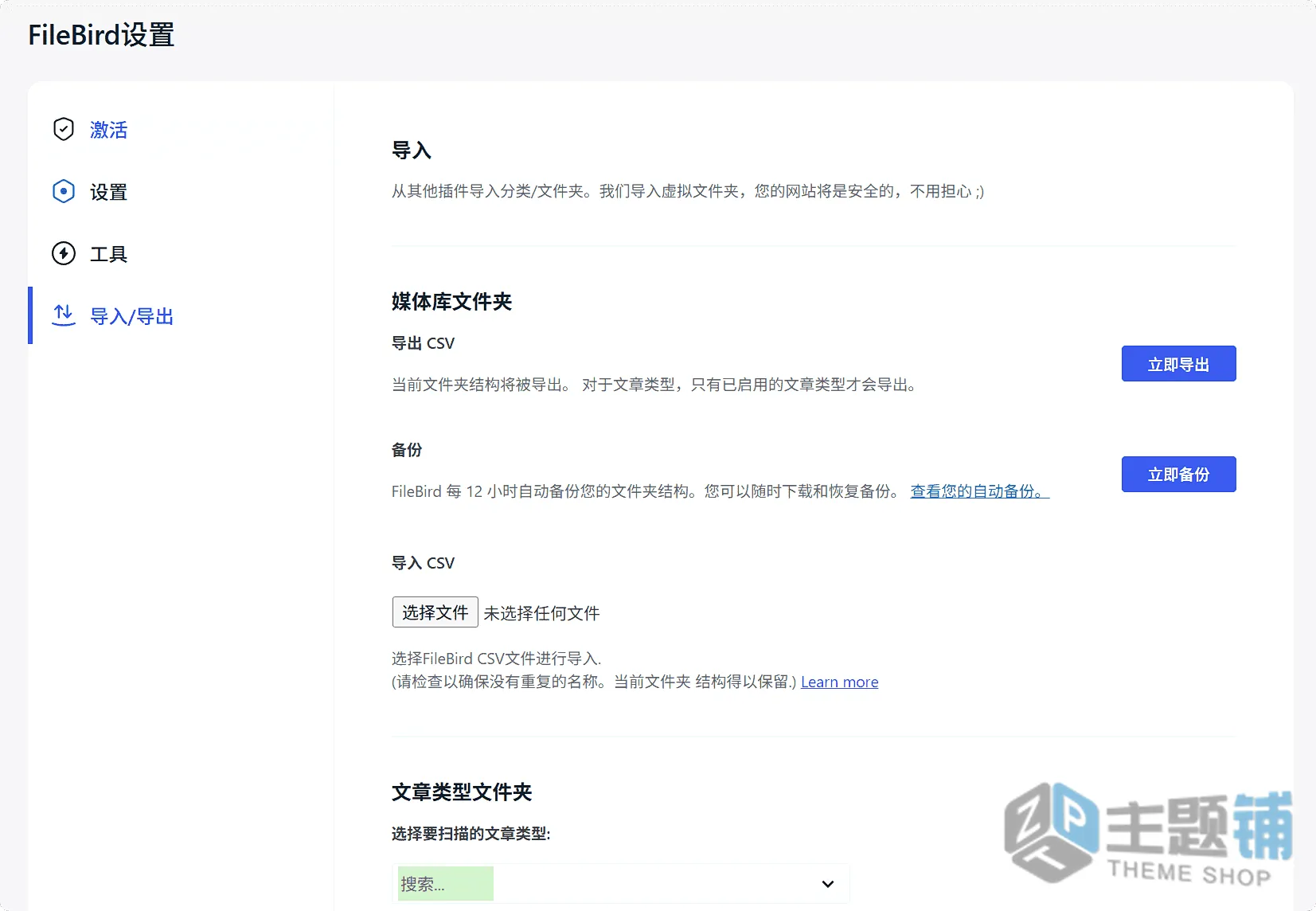
Task: Click the 导入 CSV label
Action: 423,563
